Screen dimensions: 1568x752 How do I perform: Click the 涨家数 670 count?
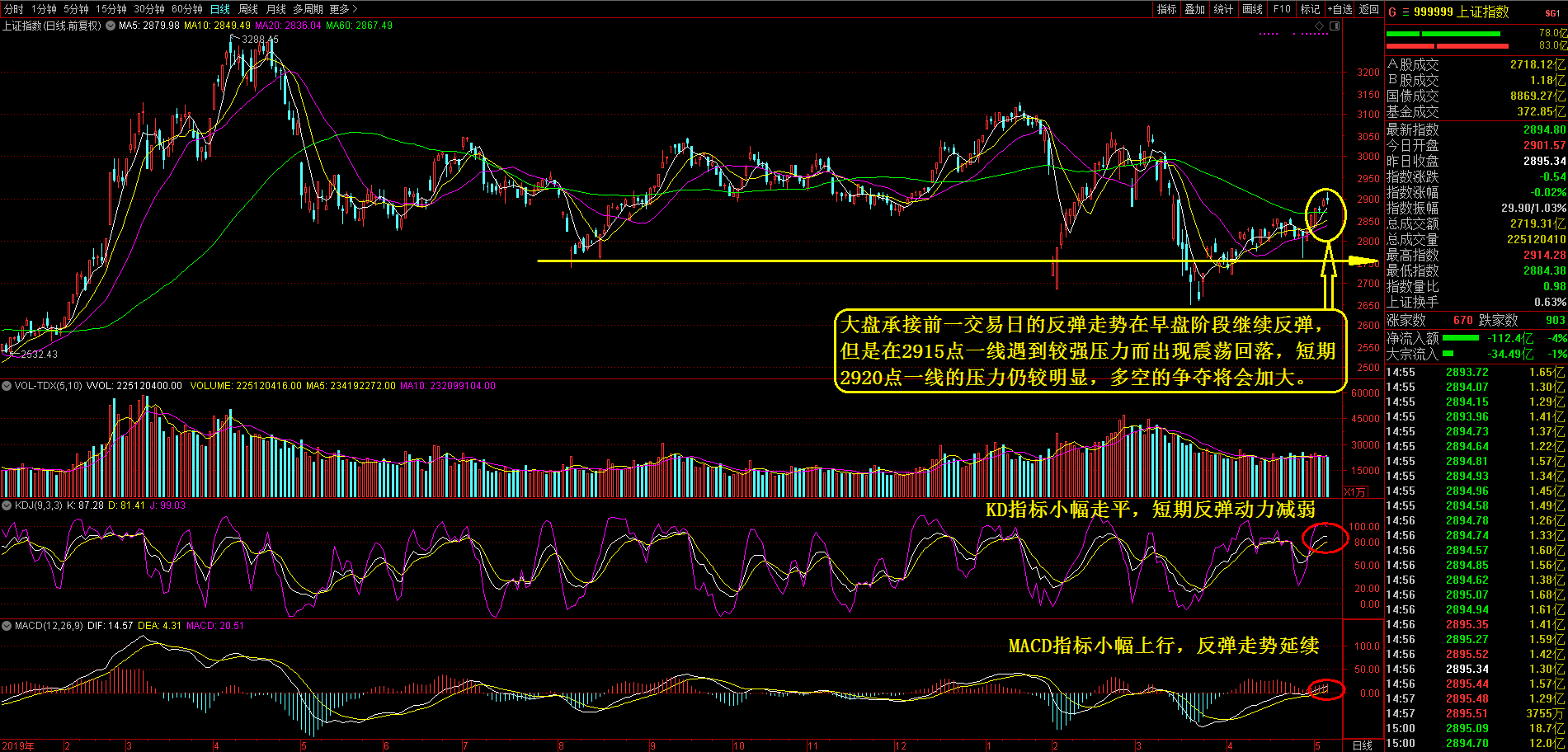tap(1463, 320)
